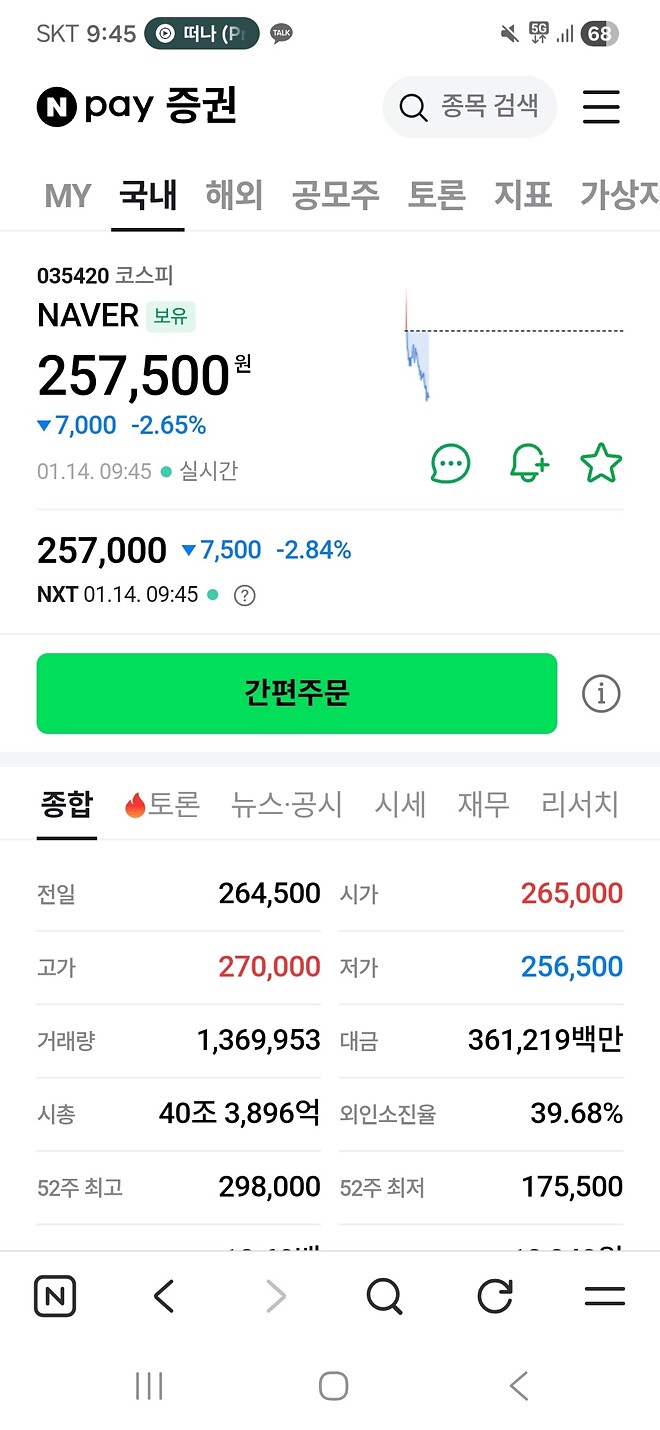Tap the 보유 holding badge next to NAVER
Screen dimensions: 660x1430
170,316
